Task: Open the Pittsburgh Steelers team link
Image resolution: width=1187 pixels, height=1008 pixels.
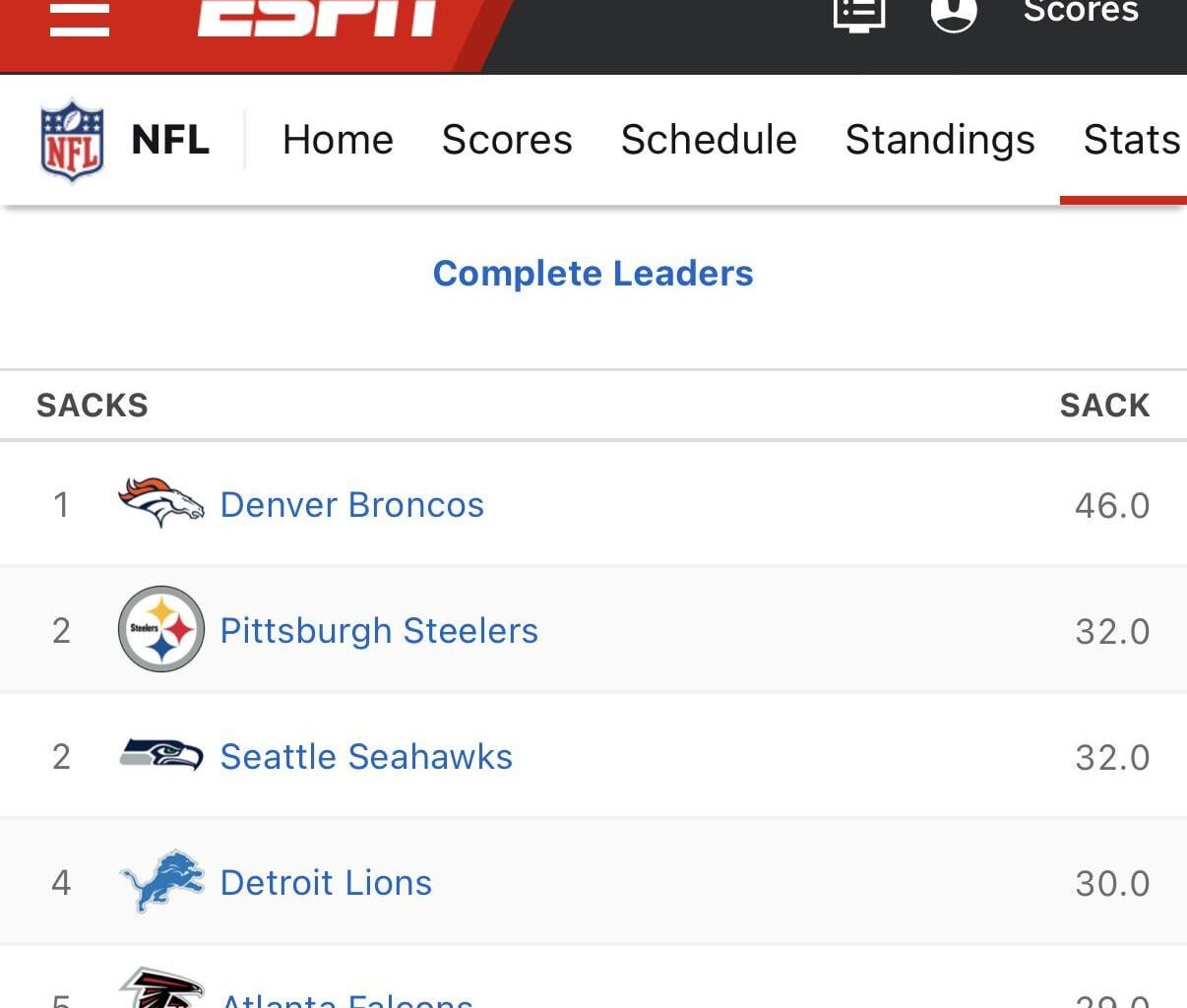Action: coord(379,630)
